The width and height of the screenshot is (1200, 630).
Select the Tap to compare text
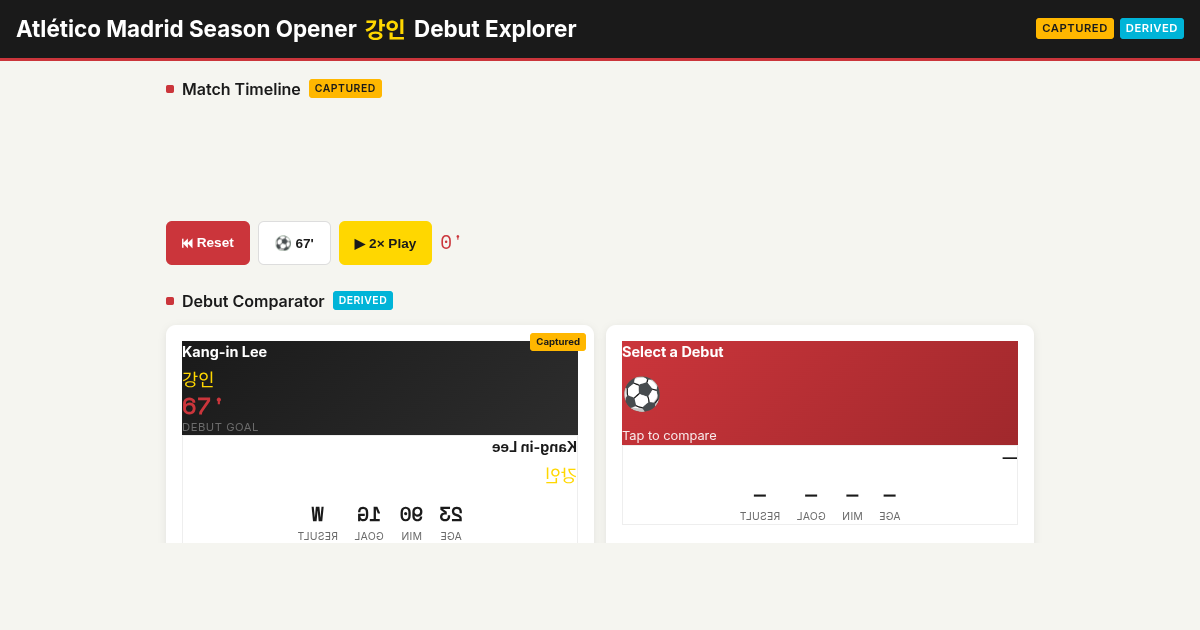tap(669, 436)
